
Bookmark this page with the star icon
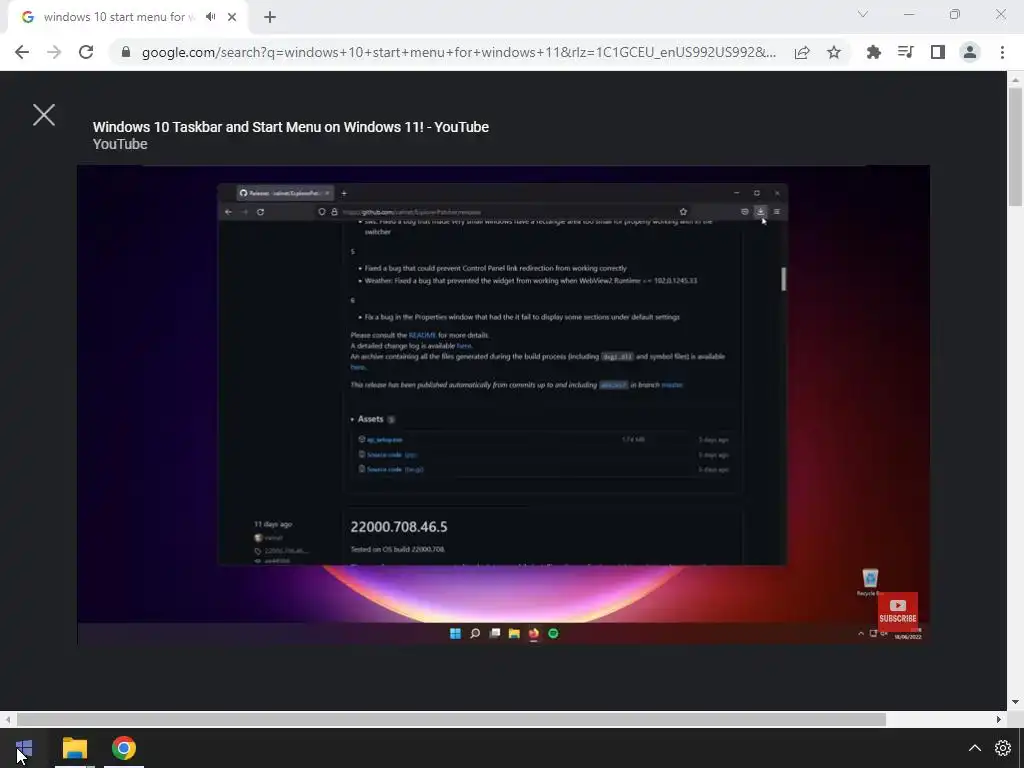(x=834, y=52)
